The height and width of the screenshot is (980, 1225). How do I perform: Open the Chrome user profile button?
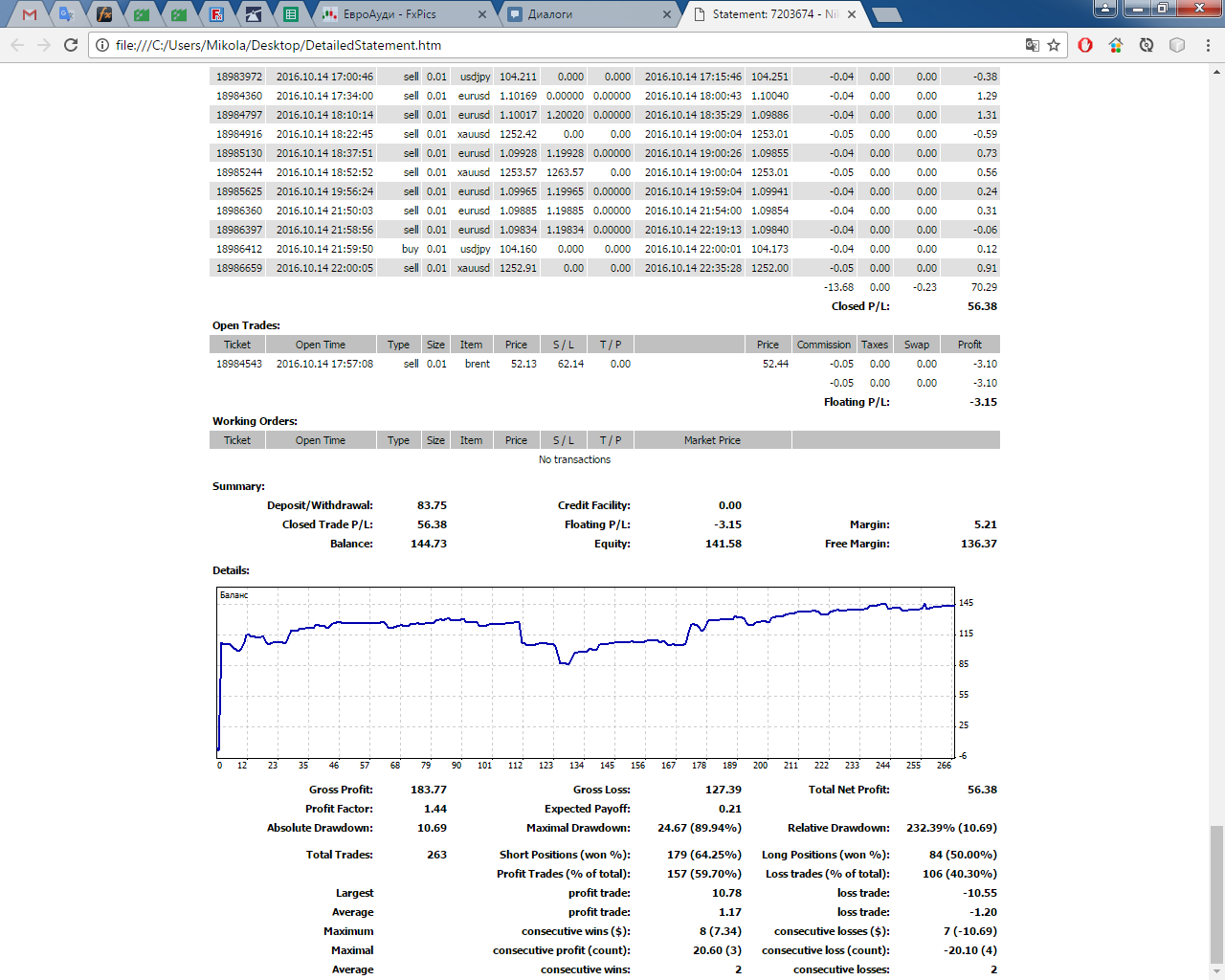pyautogui.click(x=1105, y=8)
